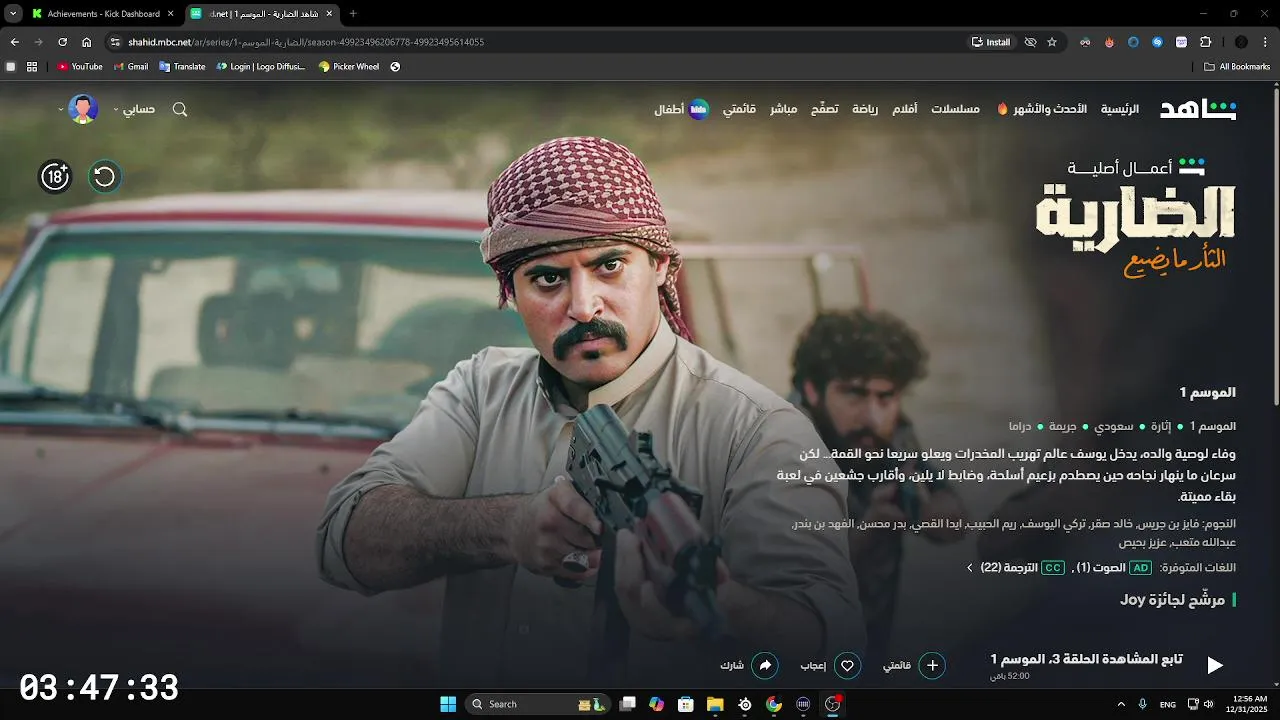Open File Explorer from taskbar
This screenshot has height=720, width=1280.
click(715, 704)
